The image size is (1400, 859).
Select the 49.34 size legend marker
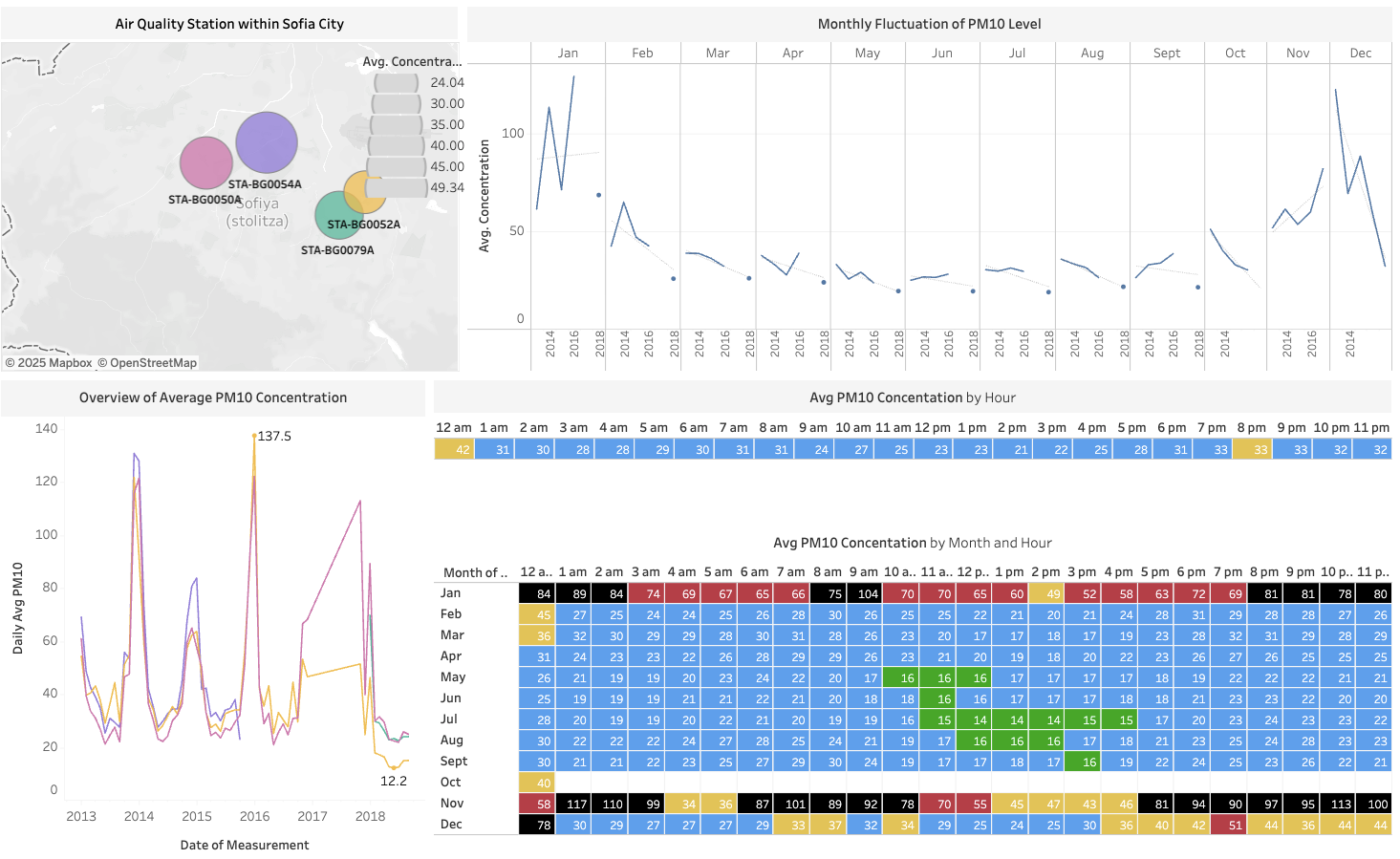tap(396, 187)
